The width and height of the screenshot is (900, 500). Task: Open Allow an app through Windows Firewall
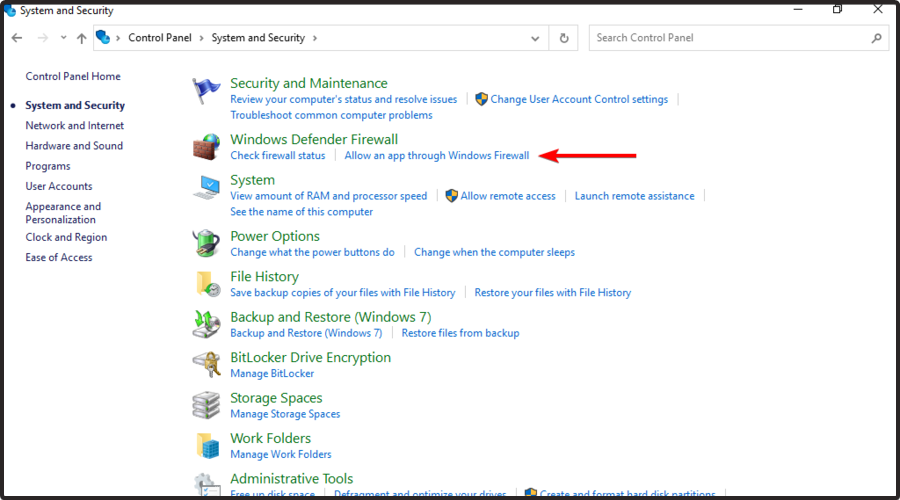point(437,156)
